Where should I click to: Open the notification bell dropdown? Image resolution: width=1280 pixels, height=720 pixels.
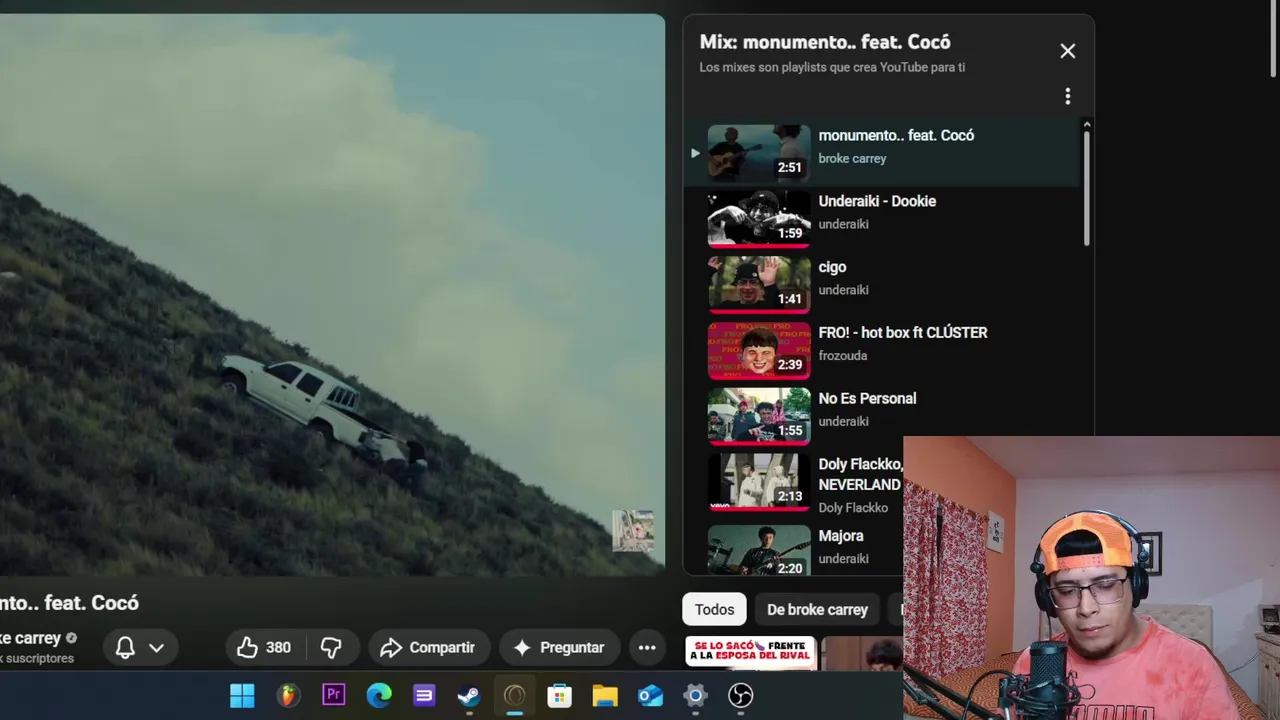tap(139, 647)
